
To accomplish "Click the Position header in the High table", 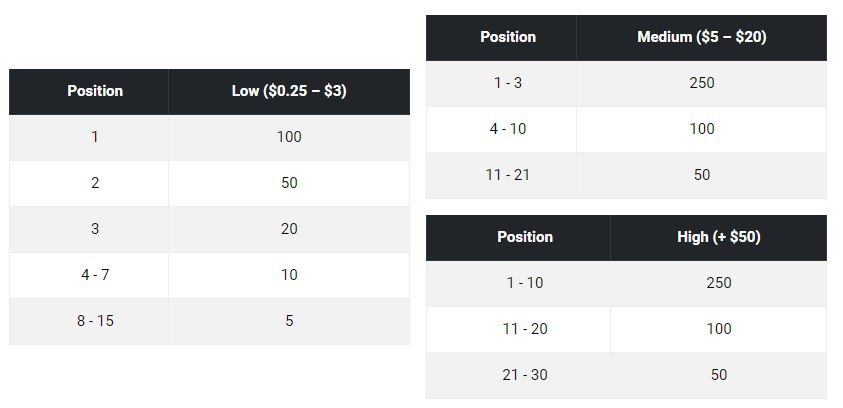I will 524,237.
